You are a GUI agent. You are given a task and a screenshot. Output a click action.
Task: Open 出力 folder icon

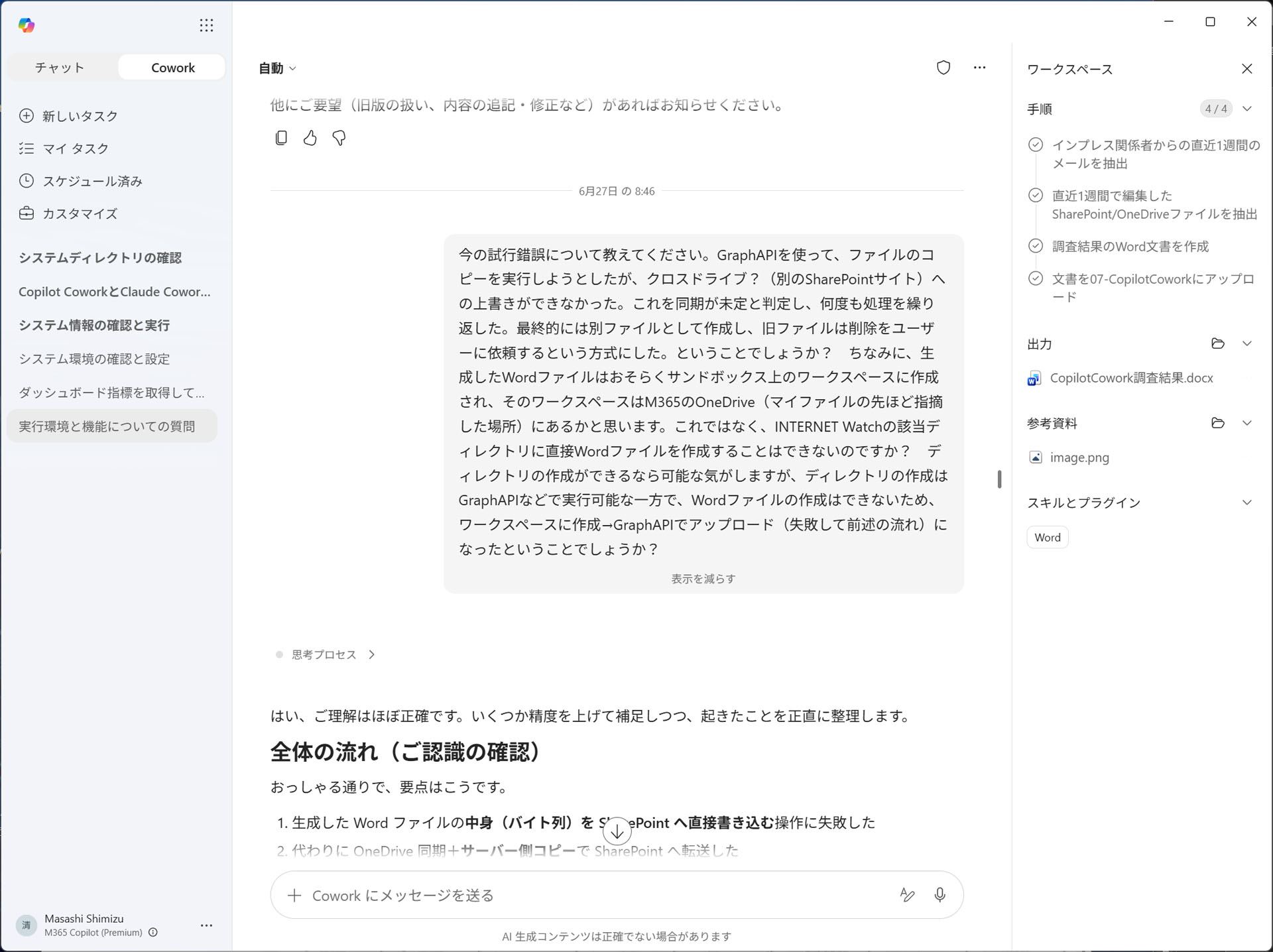pos(1217,343)
